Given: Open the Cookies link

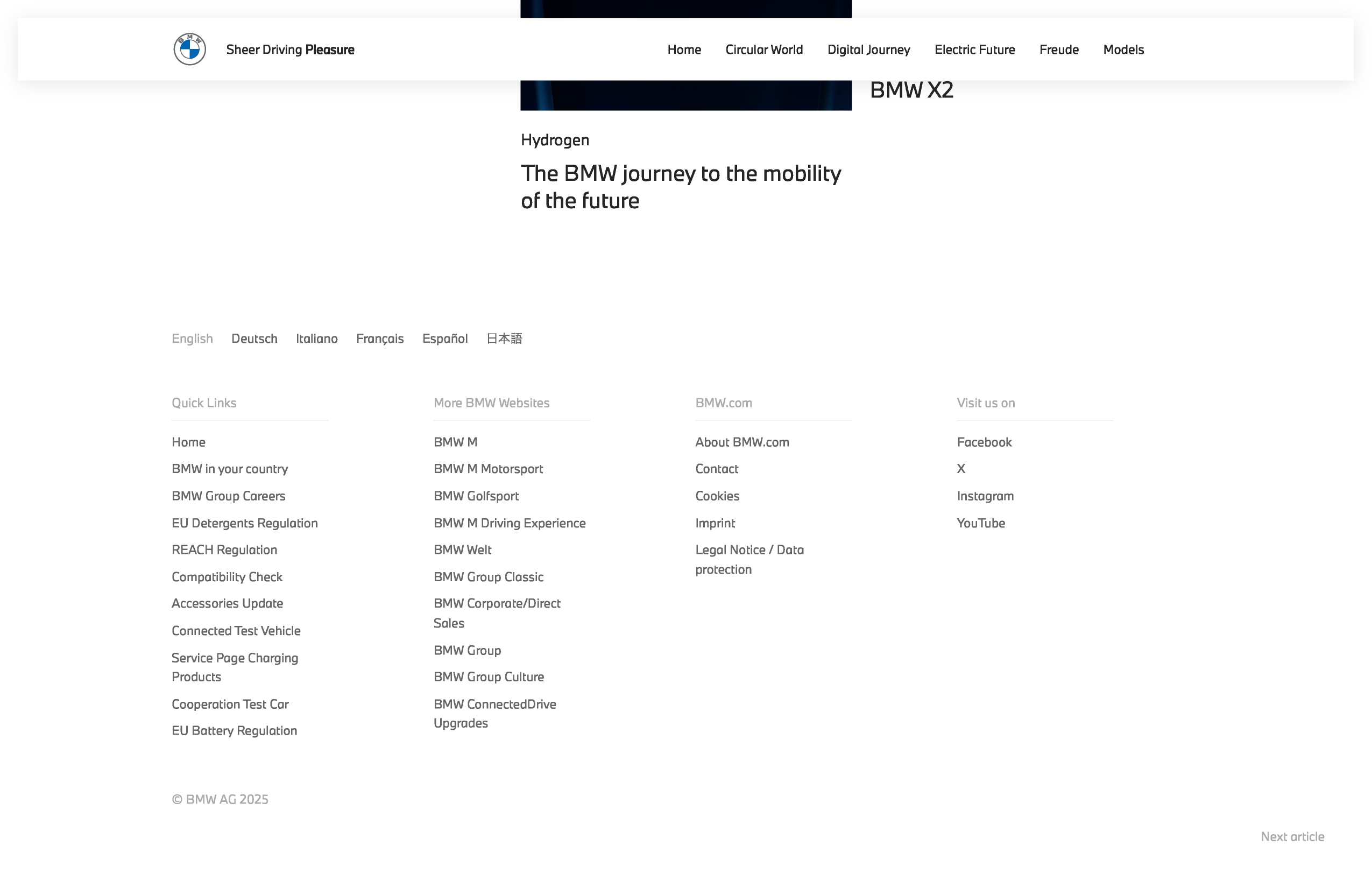Looking at the screenshot, I should pyautogui.click(x=717, y=496).
